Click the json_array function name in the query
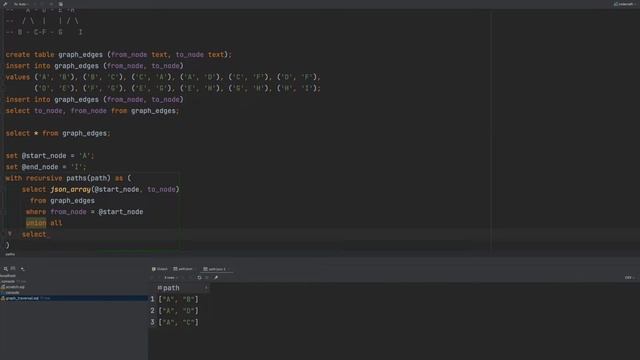 pos(70,189)
